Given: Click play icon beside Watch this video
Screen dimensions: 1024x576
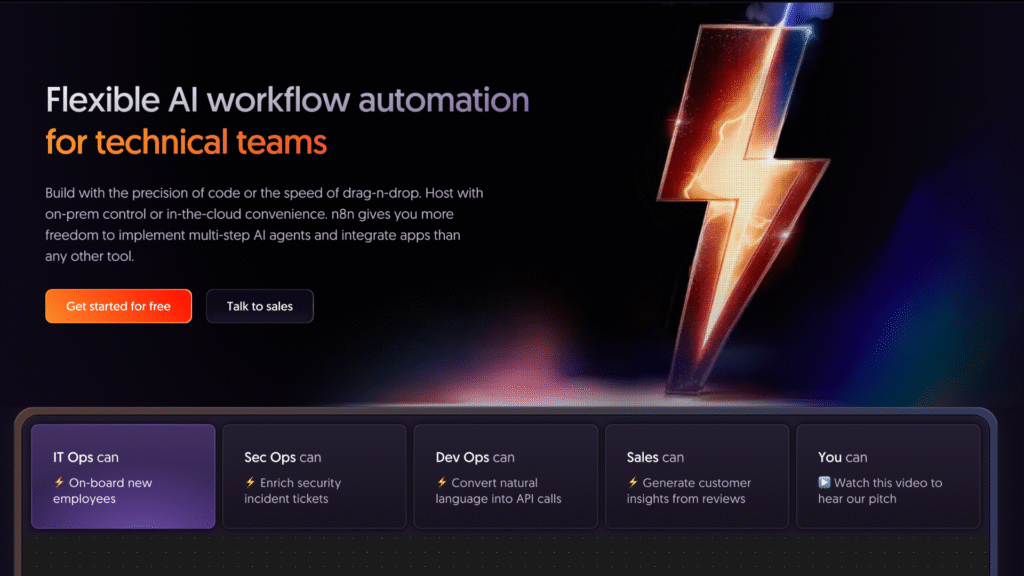Looking at the screenshot, I should coord(824,483).
